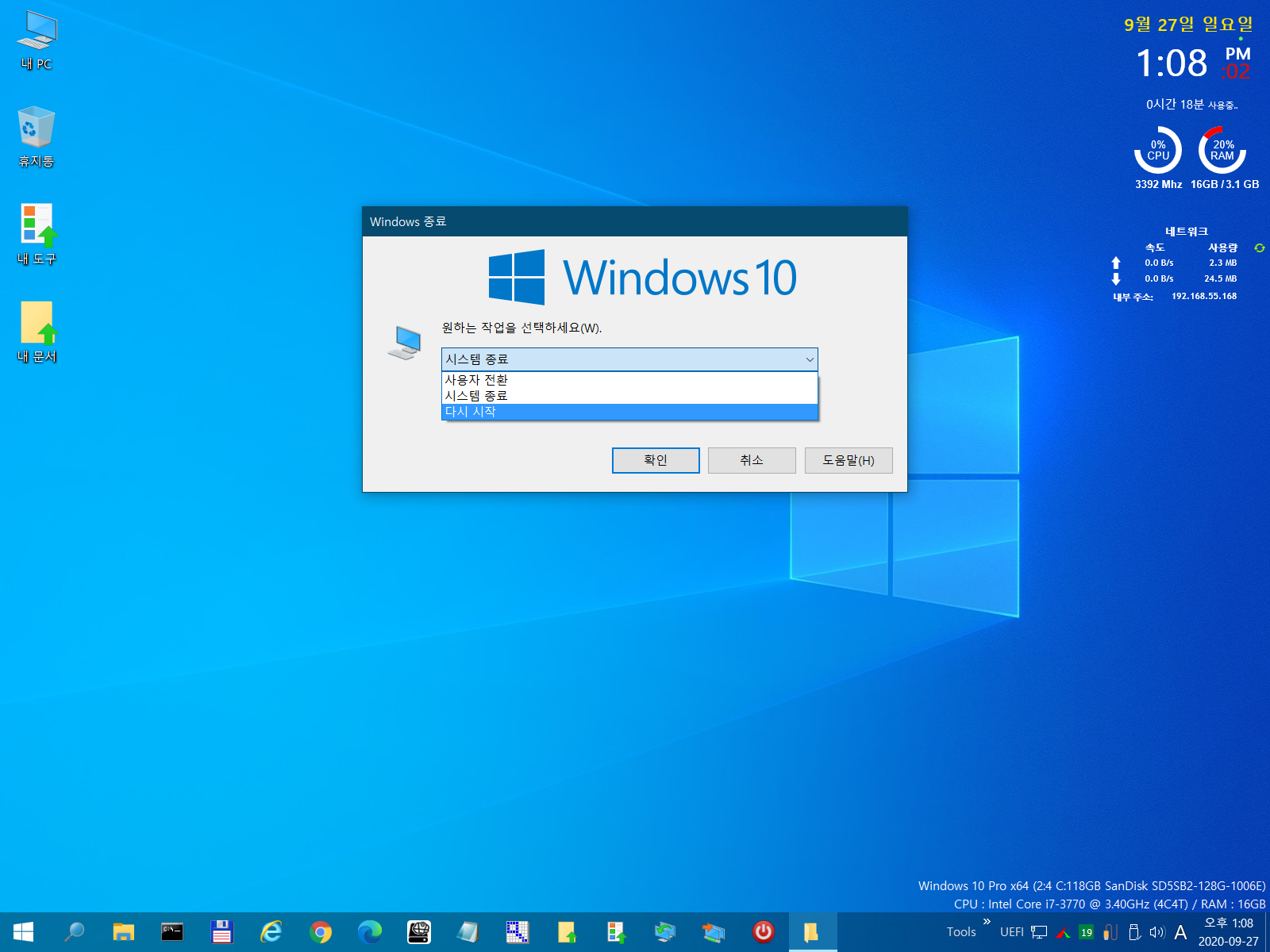Launch Google Chrome from the taskbar
Viewport: 1270px width, 952px height.
click(x=321, y=932)
